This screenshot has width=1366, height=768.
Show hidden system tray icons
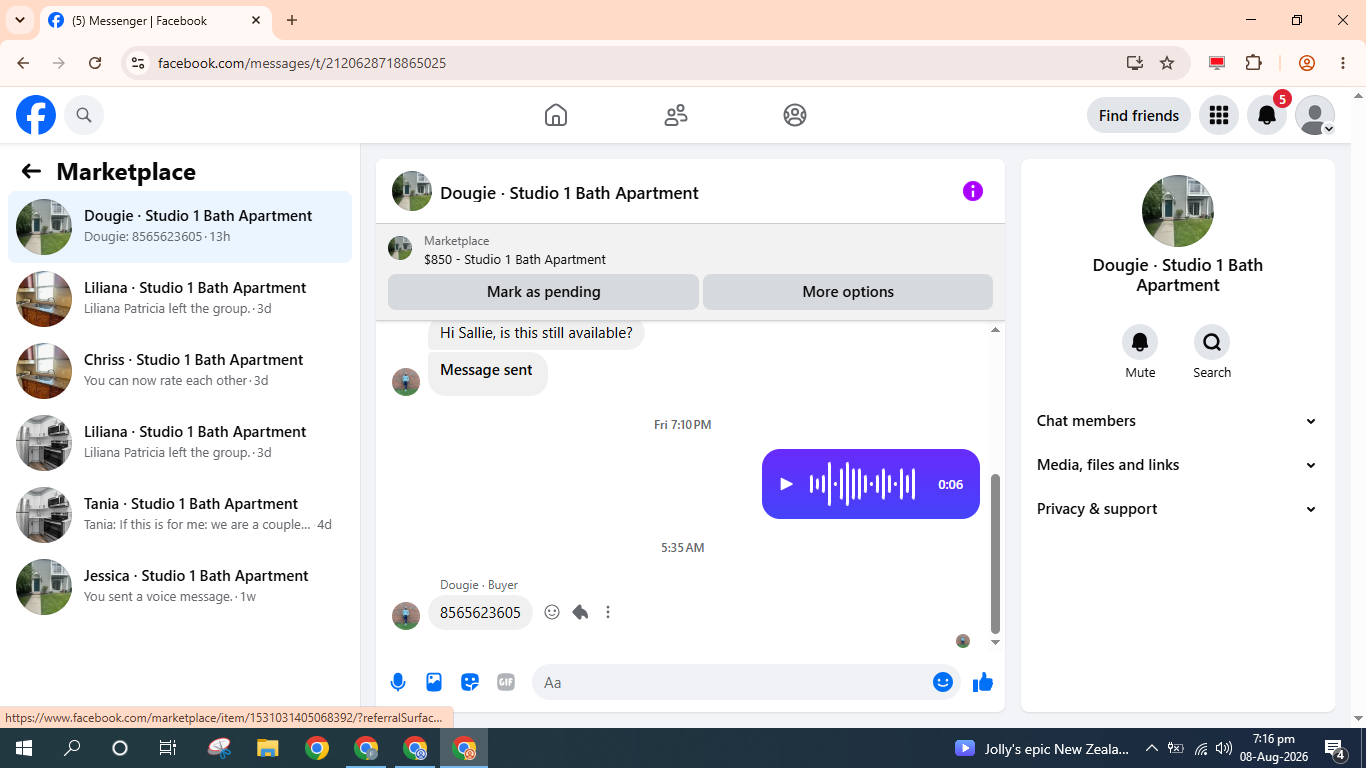coord(1151,748)
